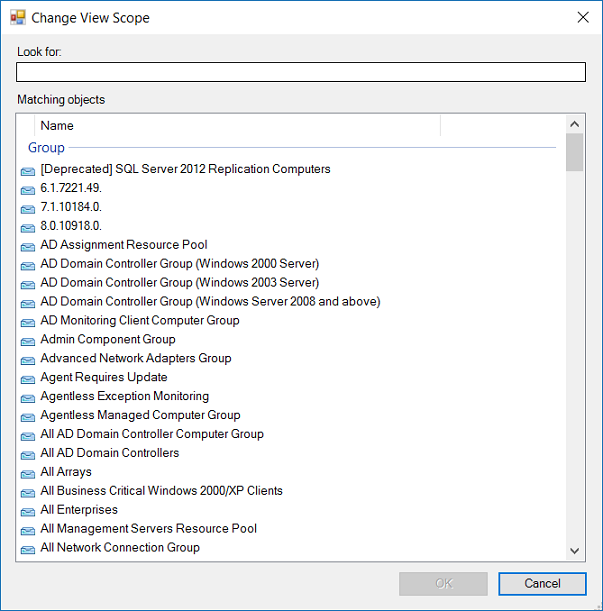Click the Change View Scope title icon
The width and height of the screenshot is (603, 611).
coord(18,18)
